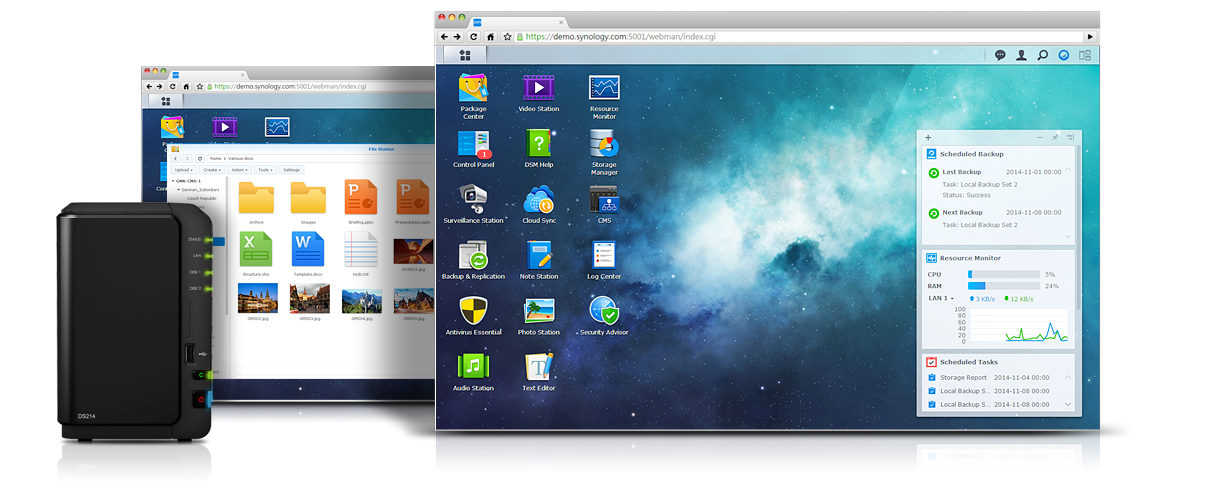The image size is (1228, 496).
Task: Open the notifications speech bubble icon
Action: point(1000,56)
